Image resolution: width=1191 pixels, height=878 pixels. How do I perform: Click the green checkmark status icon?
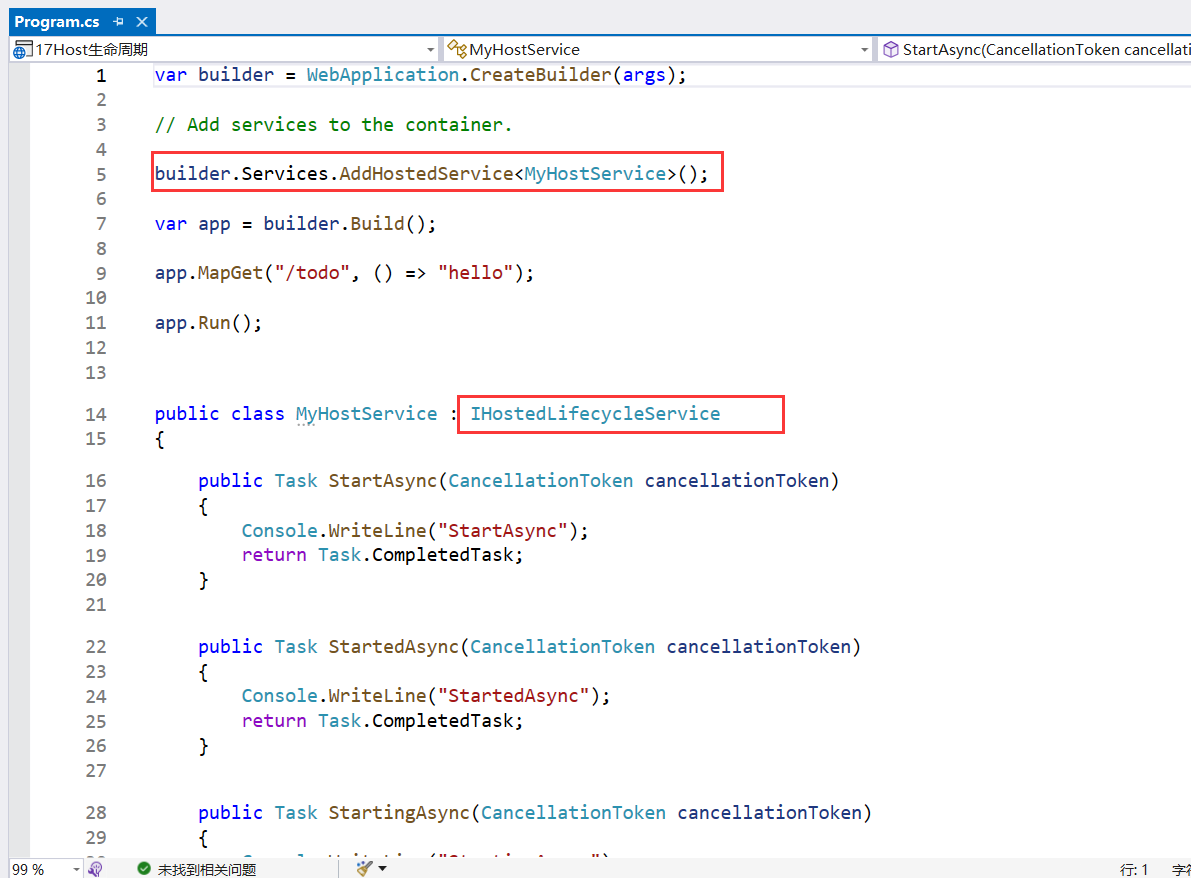click(144, 869)
